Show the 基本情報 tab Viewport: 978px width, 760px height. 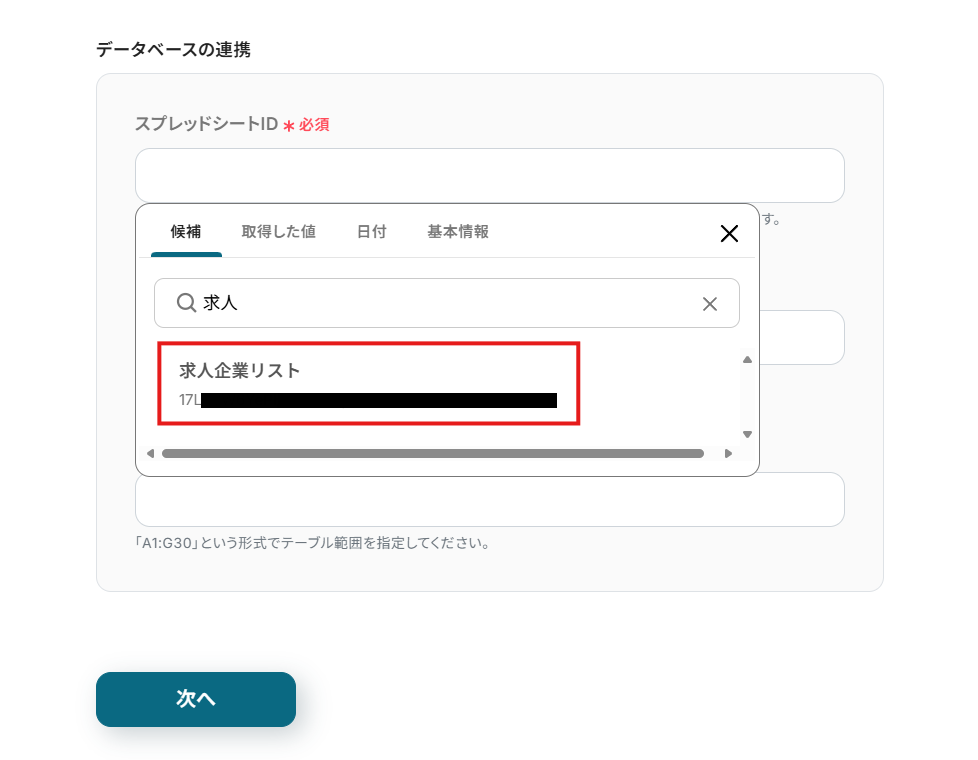coord(458,232)
